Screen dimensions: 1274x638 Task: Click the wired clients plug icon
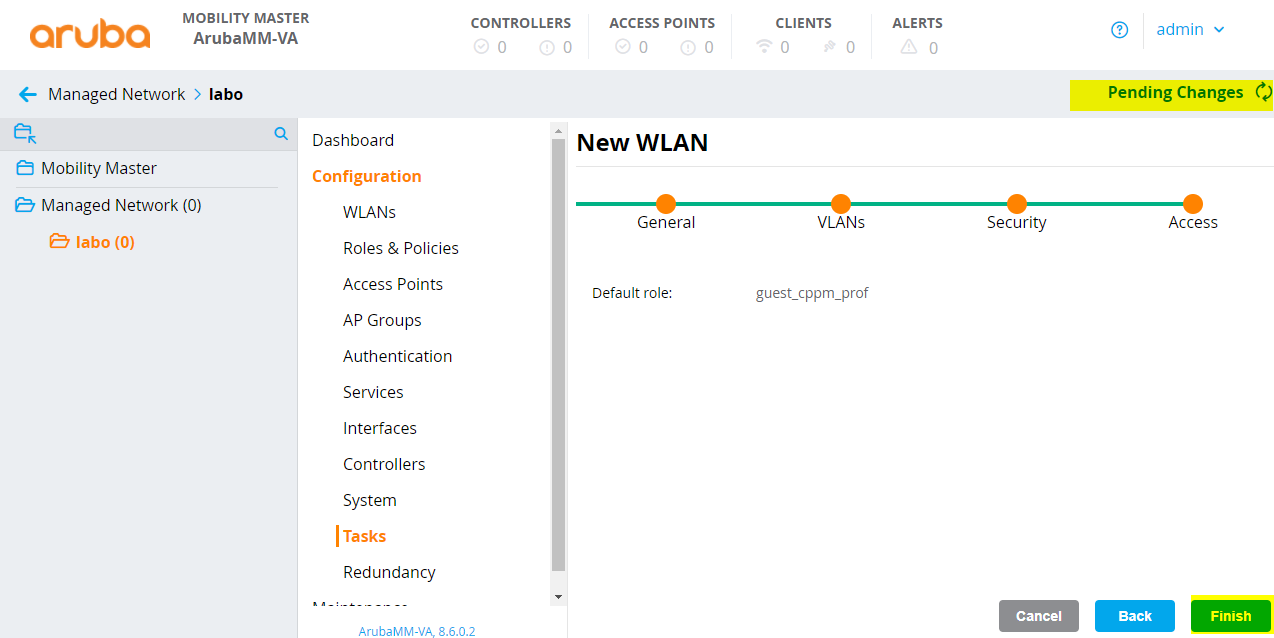tap(830, 47)
